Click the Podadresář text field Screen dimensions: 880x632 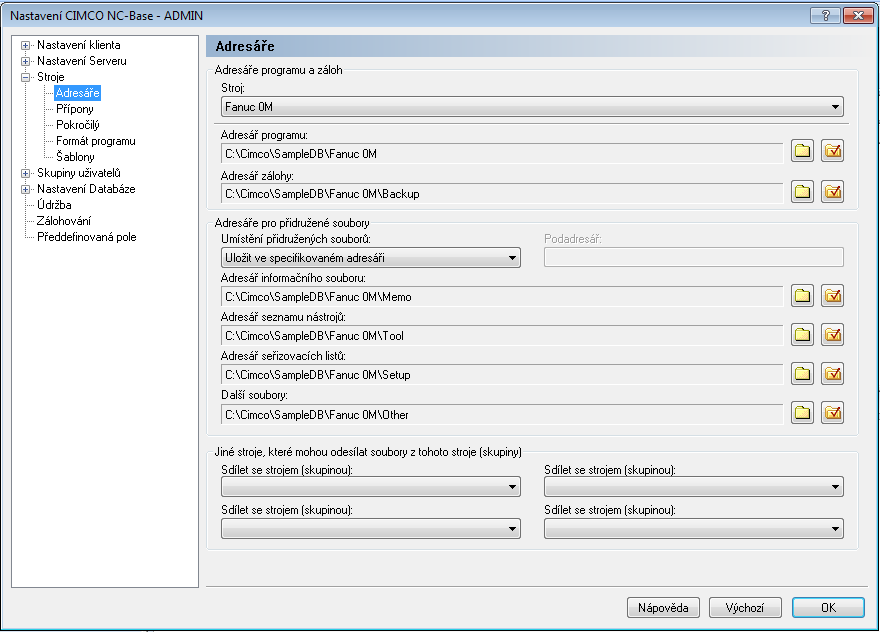pyautogui.click(x=694, y=257)
